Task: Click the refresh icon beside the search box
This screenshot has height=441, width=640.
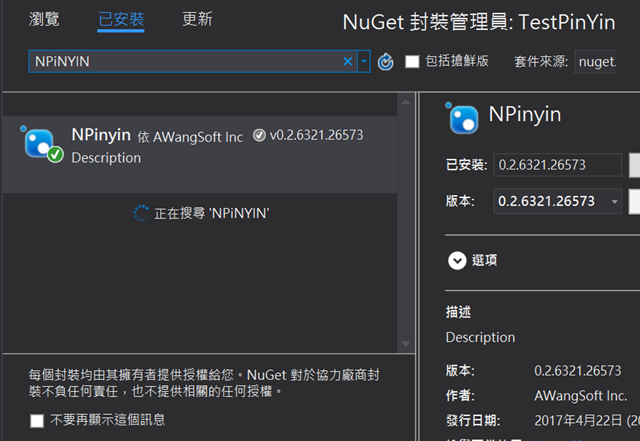Action: [385, 62]
